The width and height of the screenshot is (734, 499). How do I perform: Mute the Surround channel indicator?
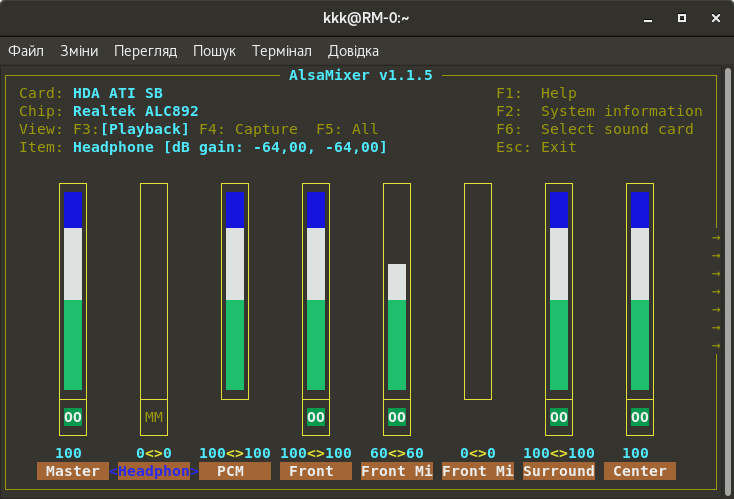click(559, 417)
